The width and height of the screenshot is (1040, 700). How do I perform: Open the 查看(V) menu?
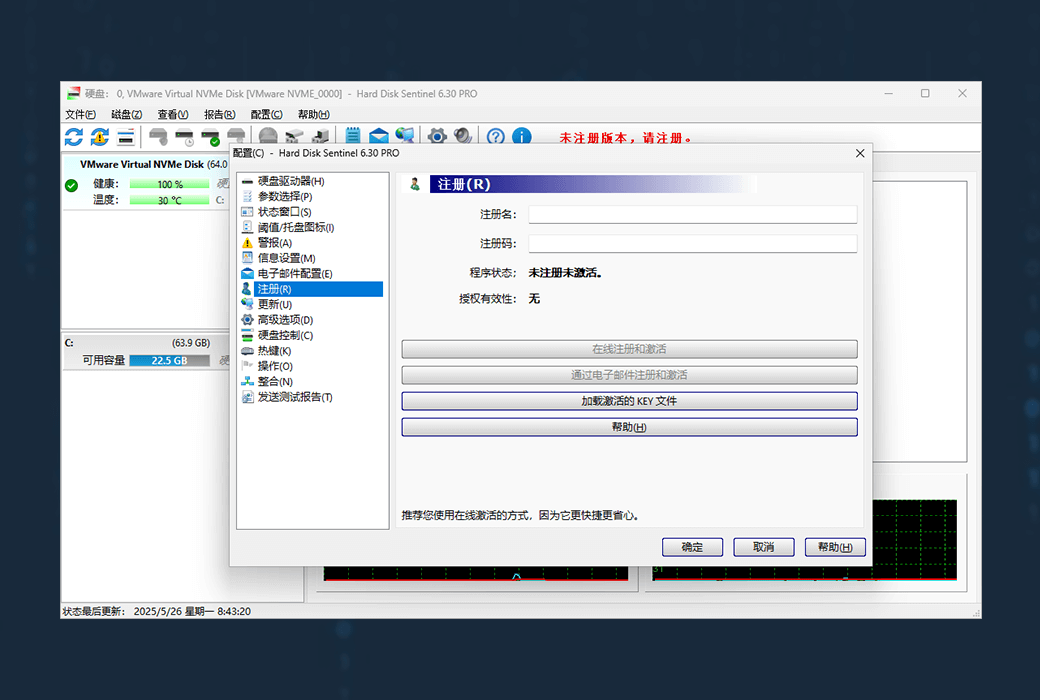(x=173, y=114)
